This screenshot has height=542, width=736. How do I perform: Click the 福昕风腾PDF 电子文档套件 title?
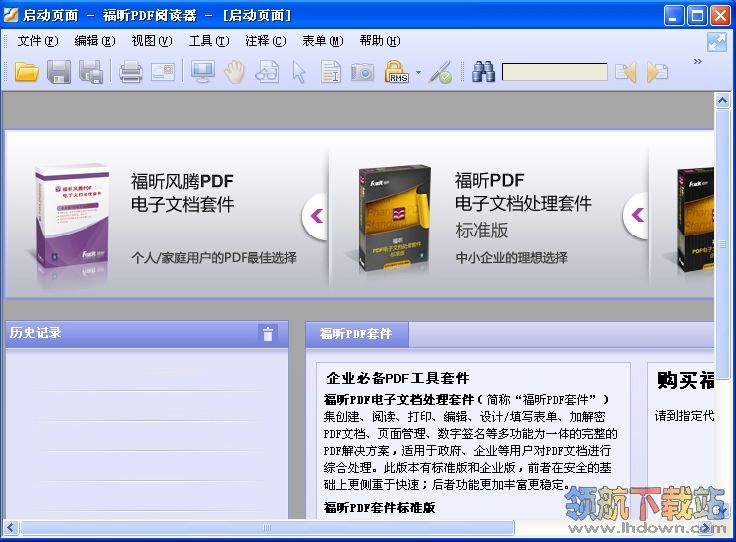click(x=183, y=193)
